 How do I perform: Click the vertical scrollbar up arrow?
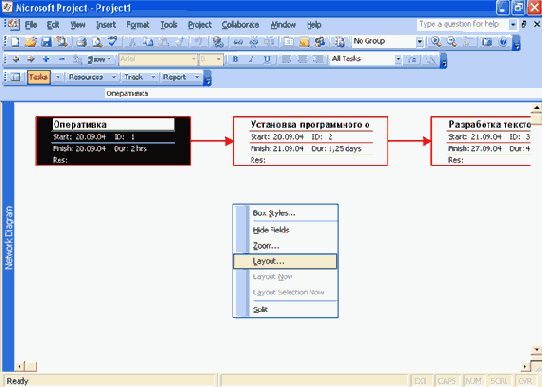[536, 108]
